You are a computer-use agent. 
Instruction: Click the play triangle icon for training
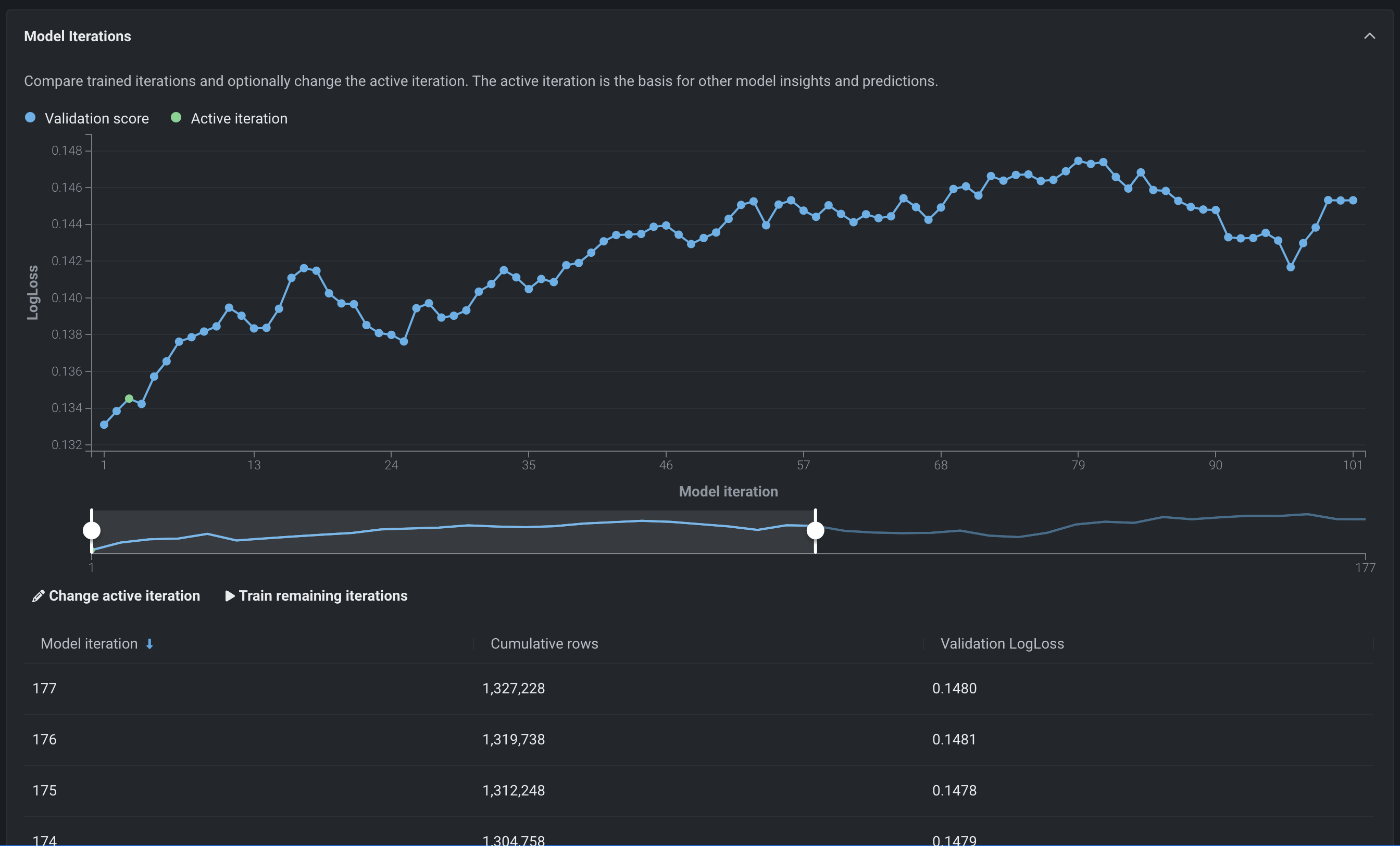tap(230, 596)
